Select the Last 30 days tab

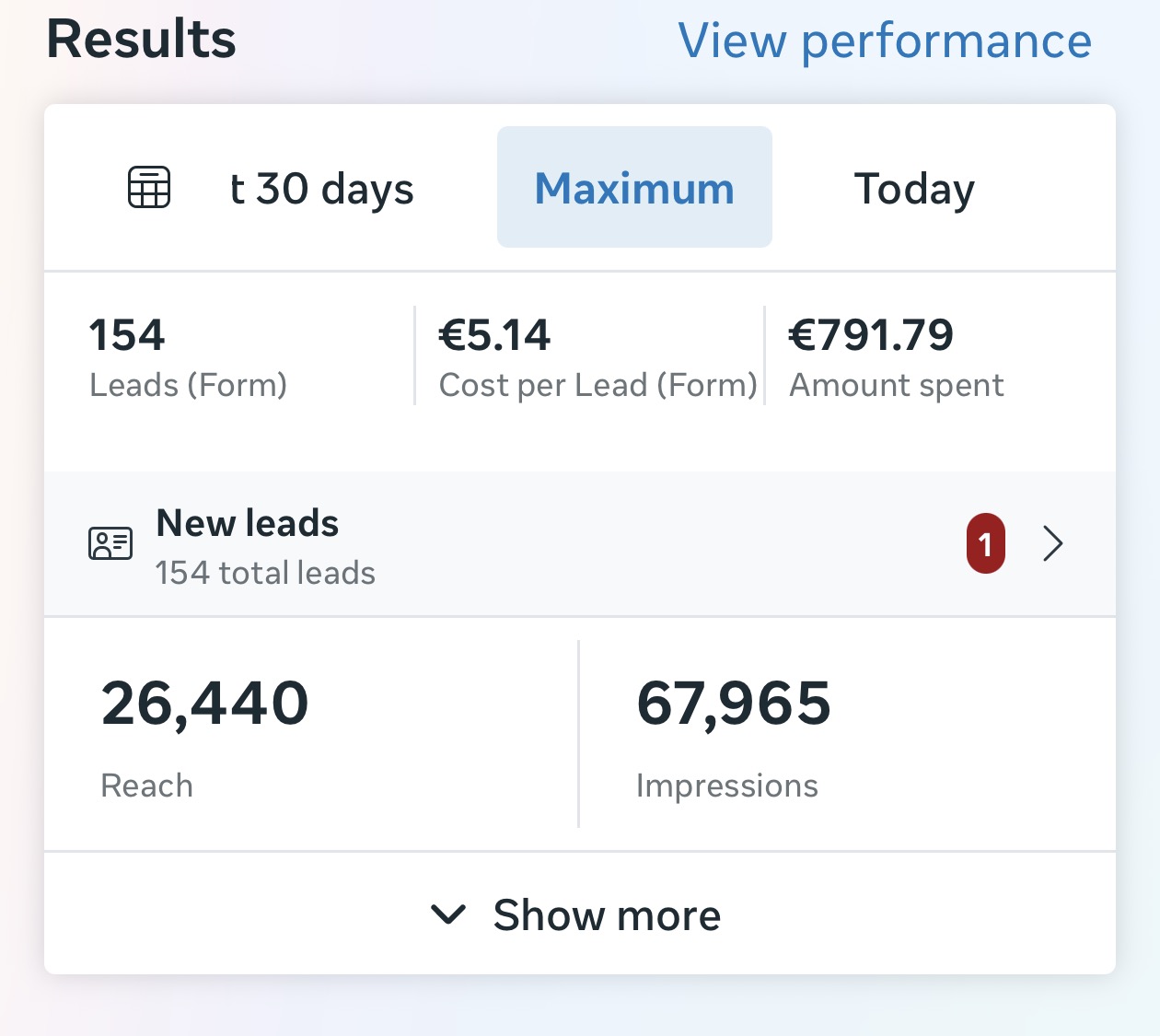[321, 189]
